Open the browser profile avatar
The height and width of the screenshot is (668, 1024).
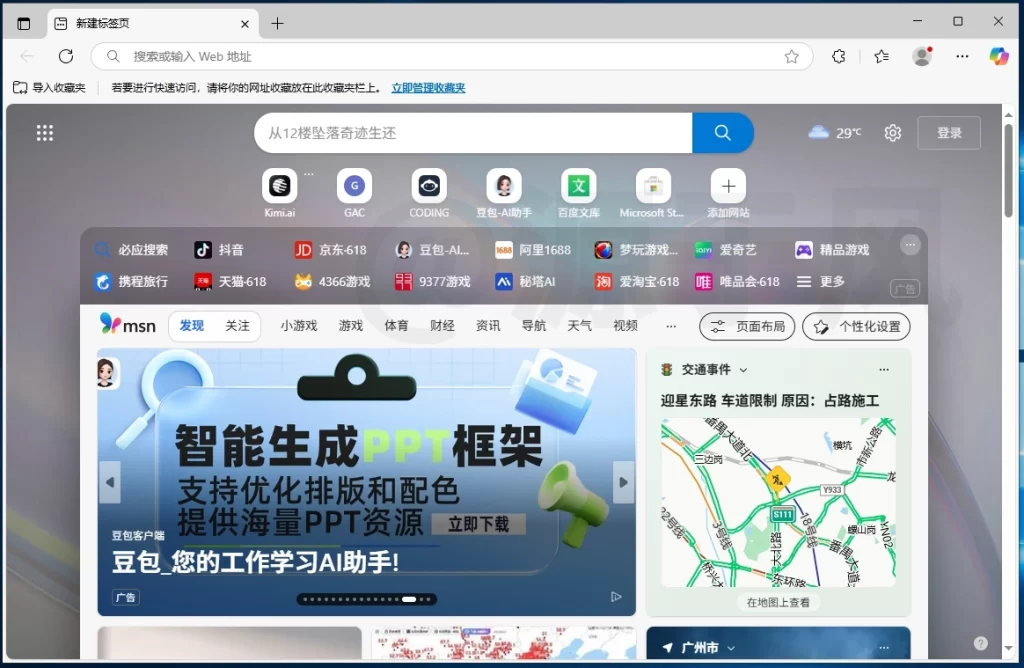pos(922,56)
